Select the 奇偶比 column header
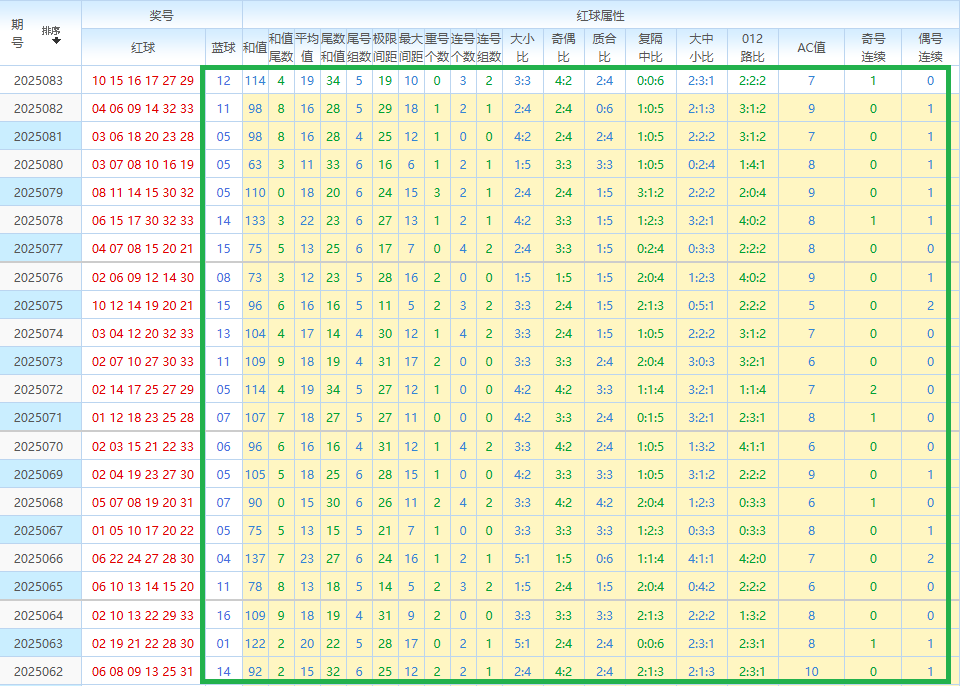The image size is (962, 686). tap(563, 48)
